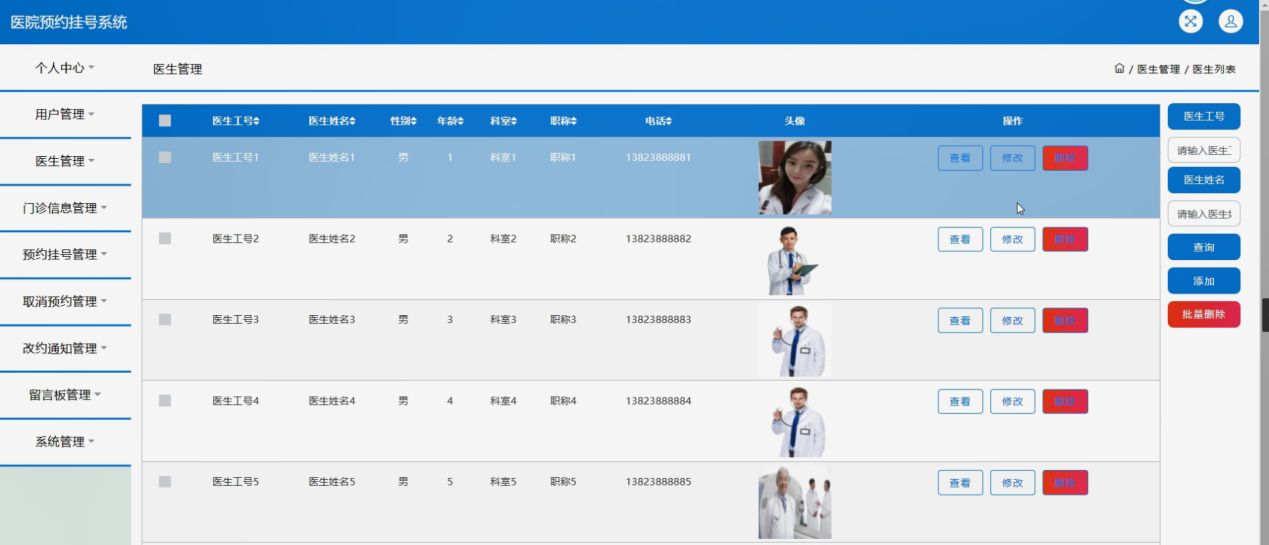Screen dimensions: 1269x545
Task: Sort by 电话 column header
Action: point(658,121)
